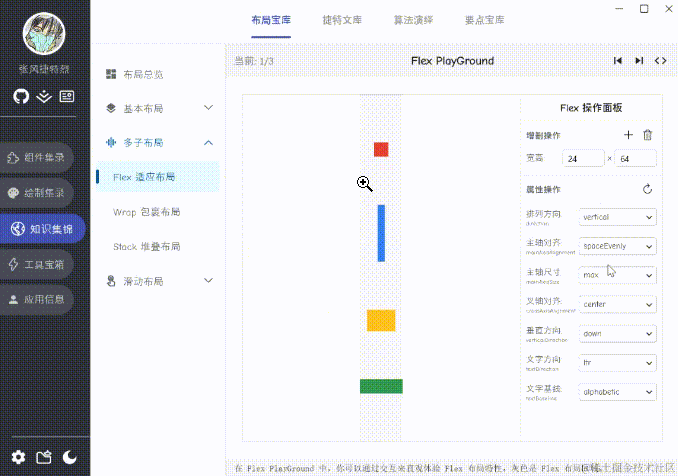This screenshot has width=678, height=476.
Task: Open the 垂直方向 dropdown showing down
Action: point(617,334)
